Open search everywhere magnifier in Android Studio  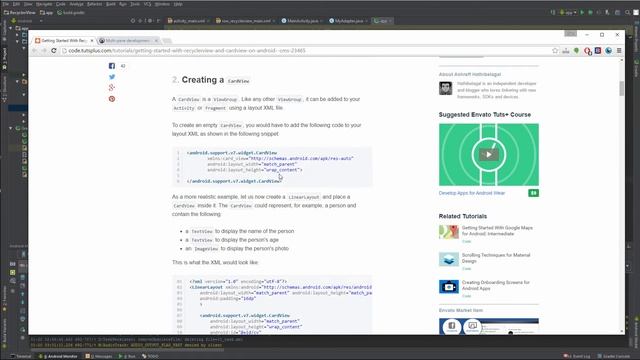[627, 13]
